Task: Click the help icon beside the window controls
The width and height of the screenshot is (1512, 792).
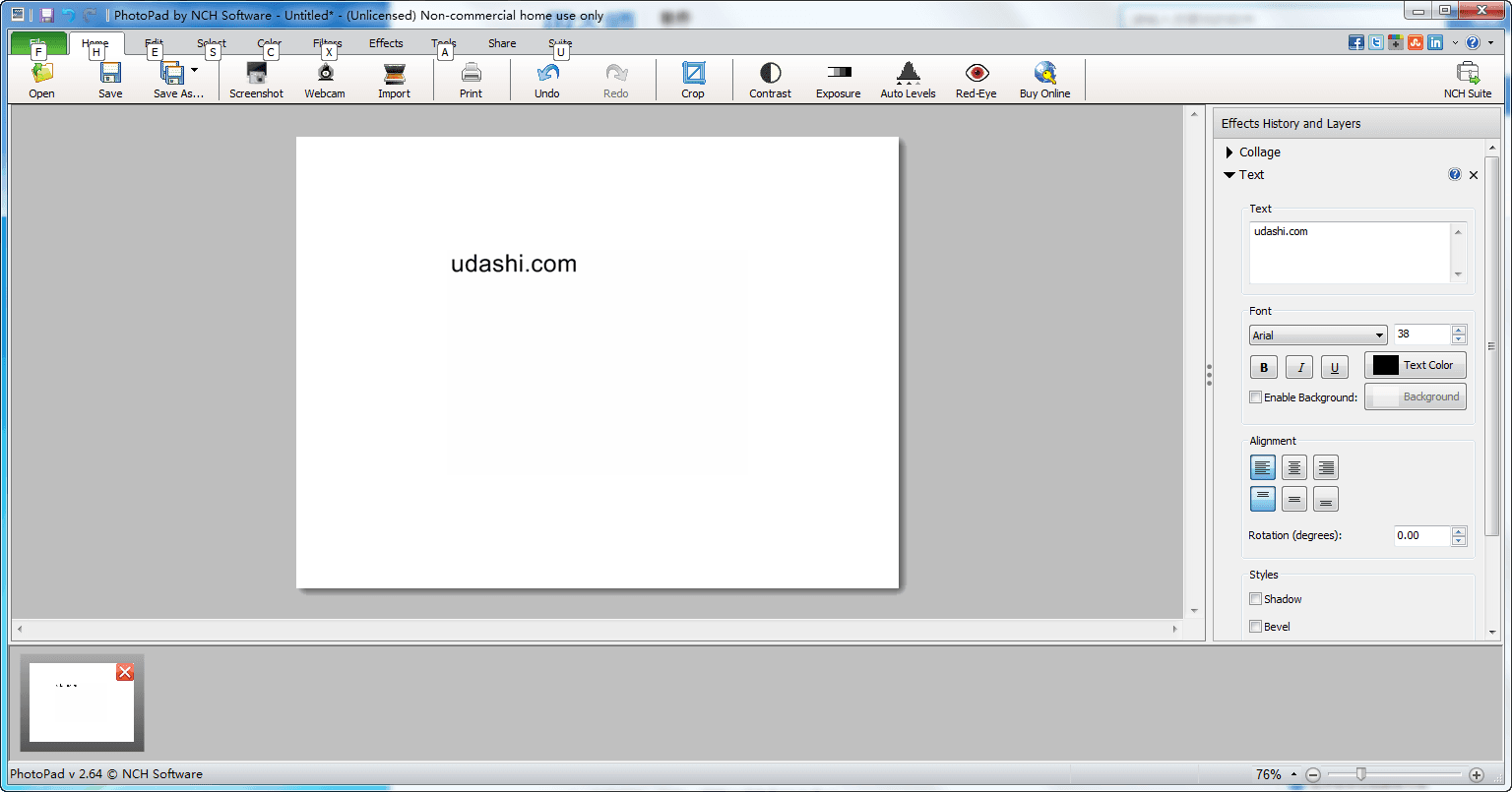Action: [1473, 42]
